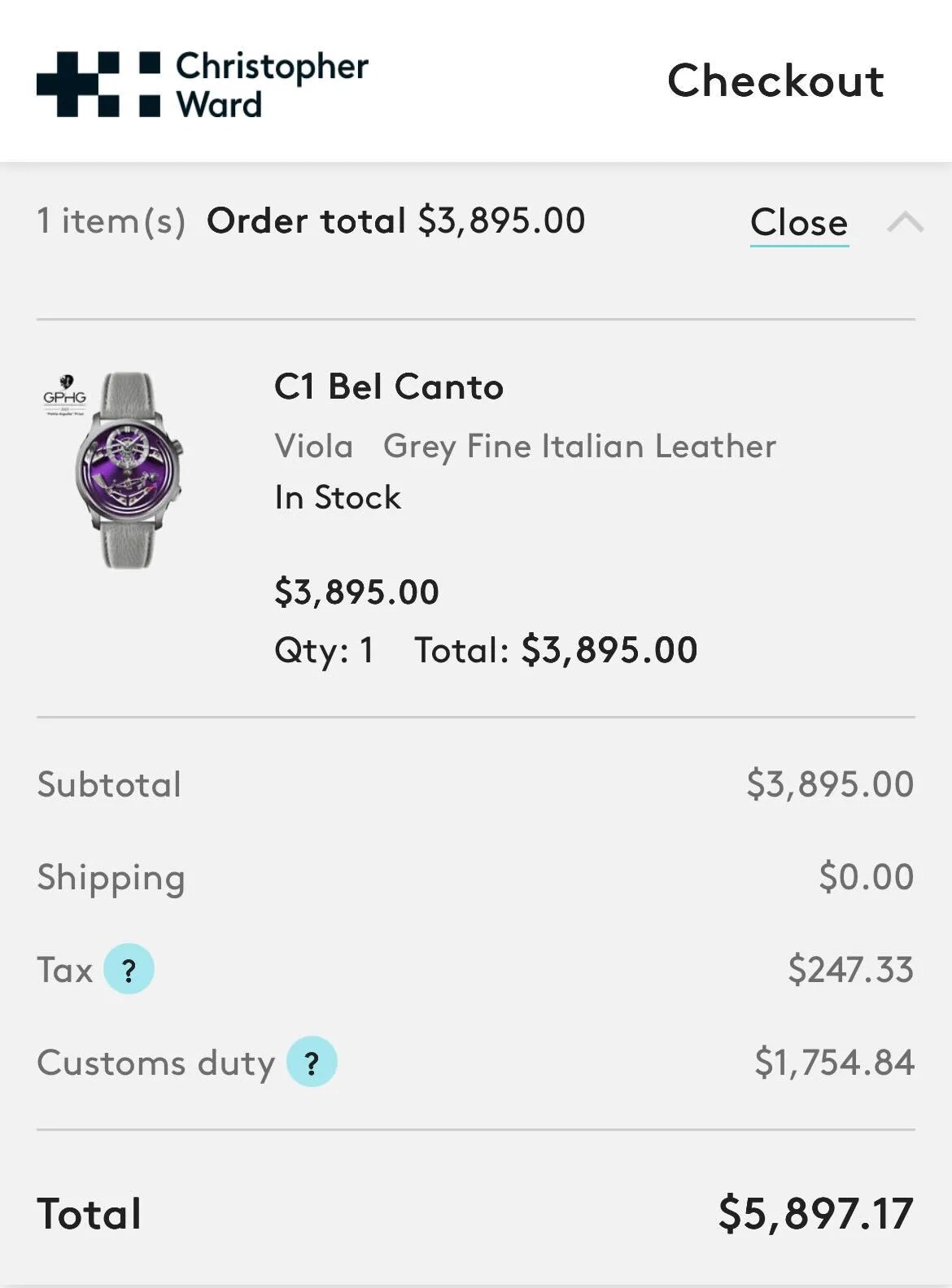Collapse the order summary with the chevron
Screen dimensions: 952x1288
pyautogui.click(x=905, y=221)
